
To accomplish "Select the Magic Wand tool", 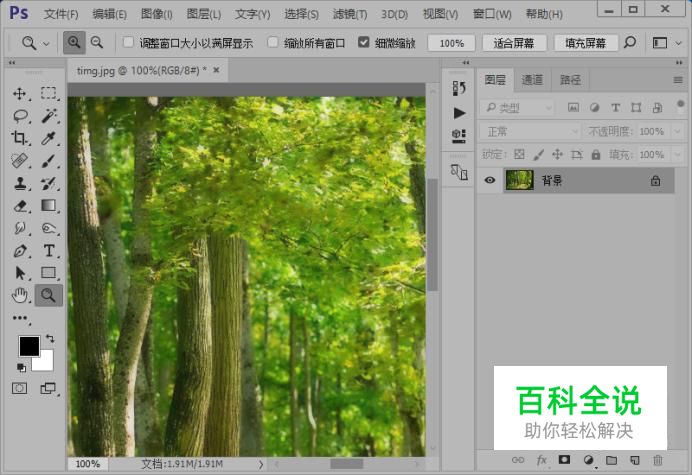I will 49,116.
